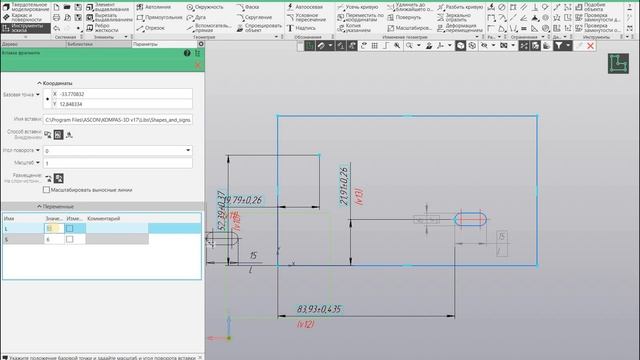Open Инструменты эскиза toolset
The height and width of the screenshot is (360, 640).
click(26, 28)
